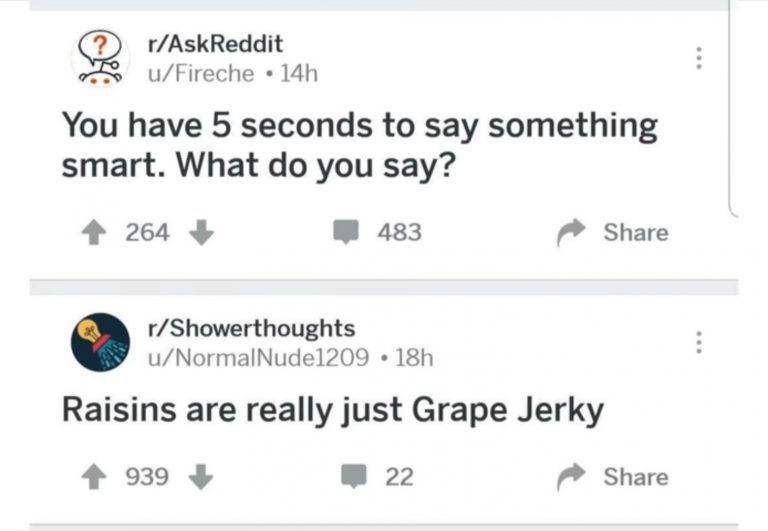View the u/NormalNude1209 user profile

pos(257,356)
